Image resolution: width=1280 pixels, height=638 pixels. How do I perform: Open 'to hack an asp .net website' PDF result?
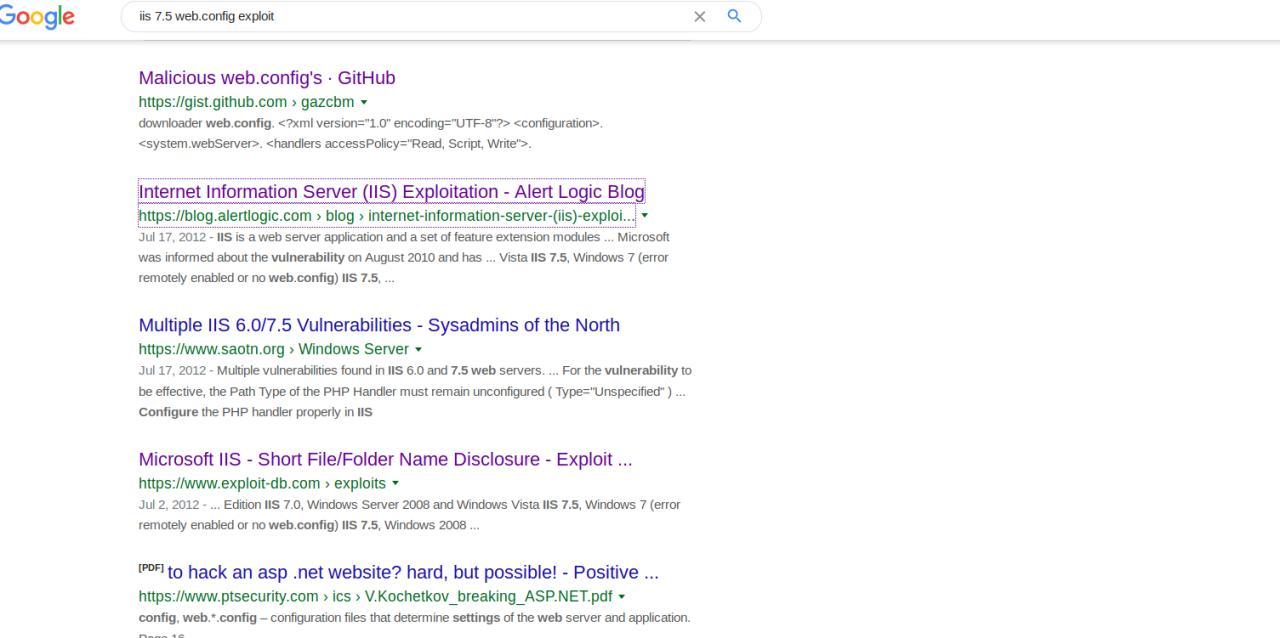click(413, 573)
